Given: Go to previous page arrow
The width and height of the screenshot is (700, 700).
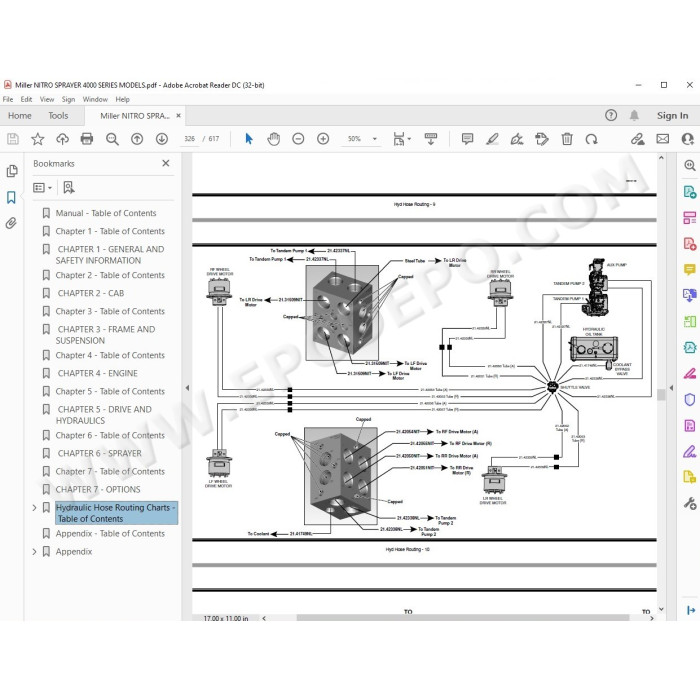Looking at the screenshot, I should (137, 139).
